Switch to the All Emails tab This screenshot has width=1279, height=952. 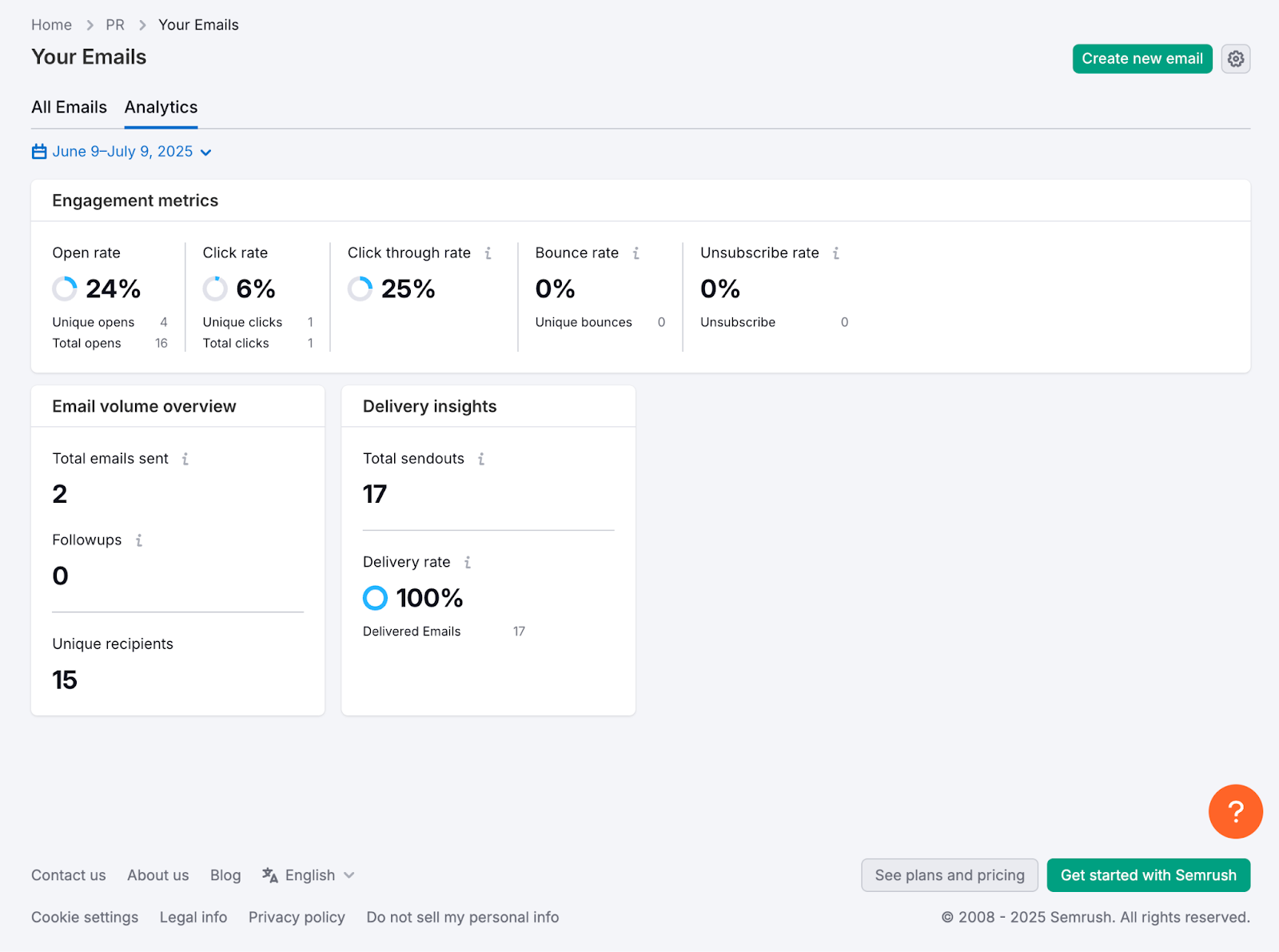[x=69, y=106]
